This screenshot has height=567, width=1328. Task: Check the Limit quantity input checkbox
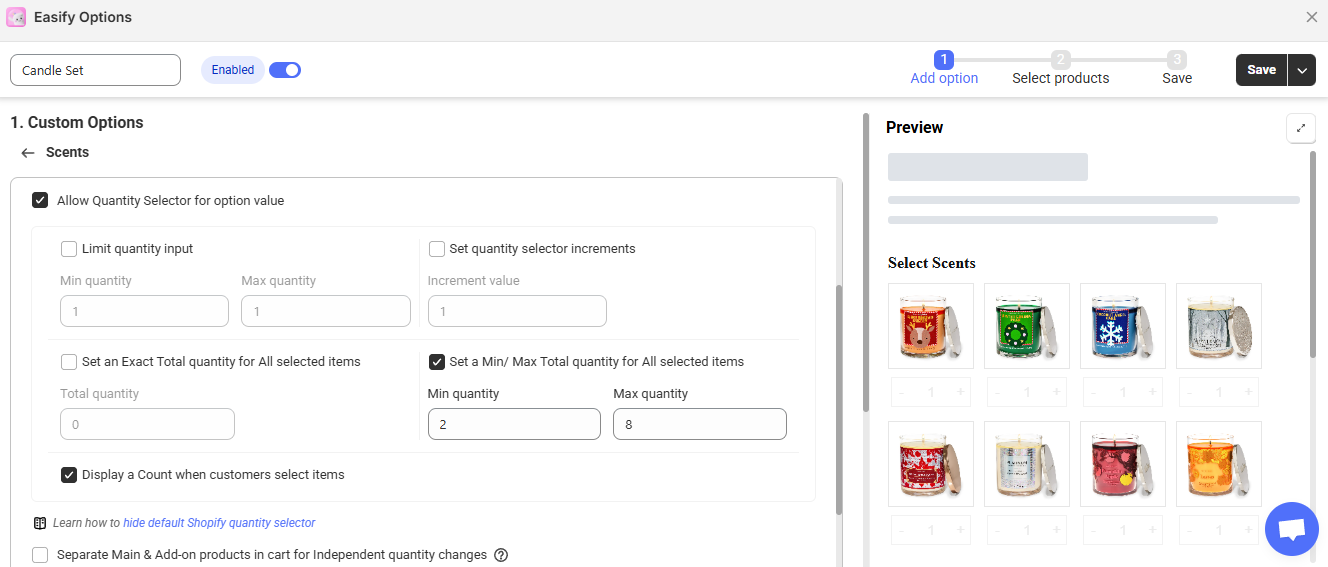tap(69, 249)
